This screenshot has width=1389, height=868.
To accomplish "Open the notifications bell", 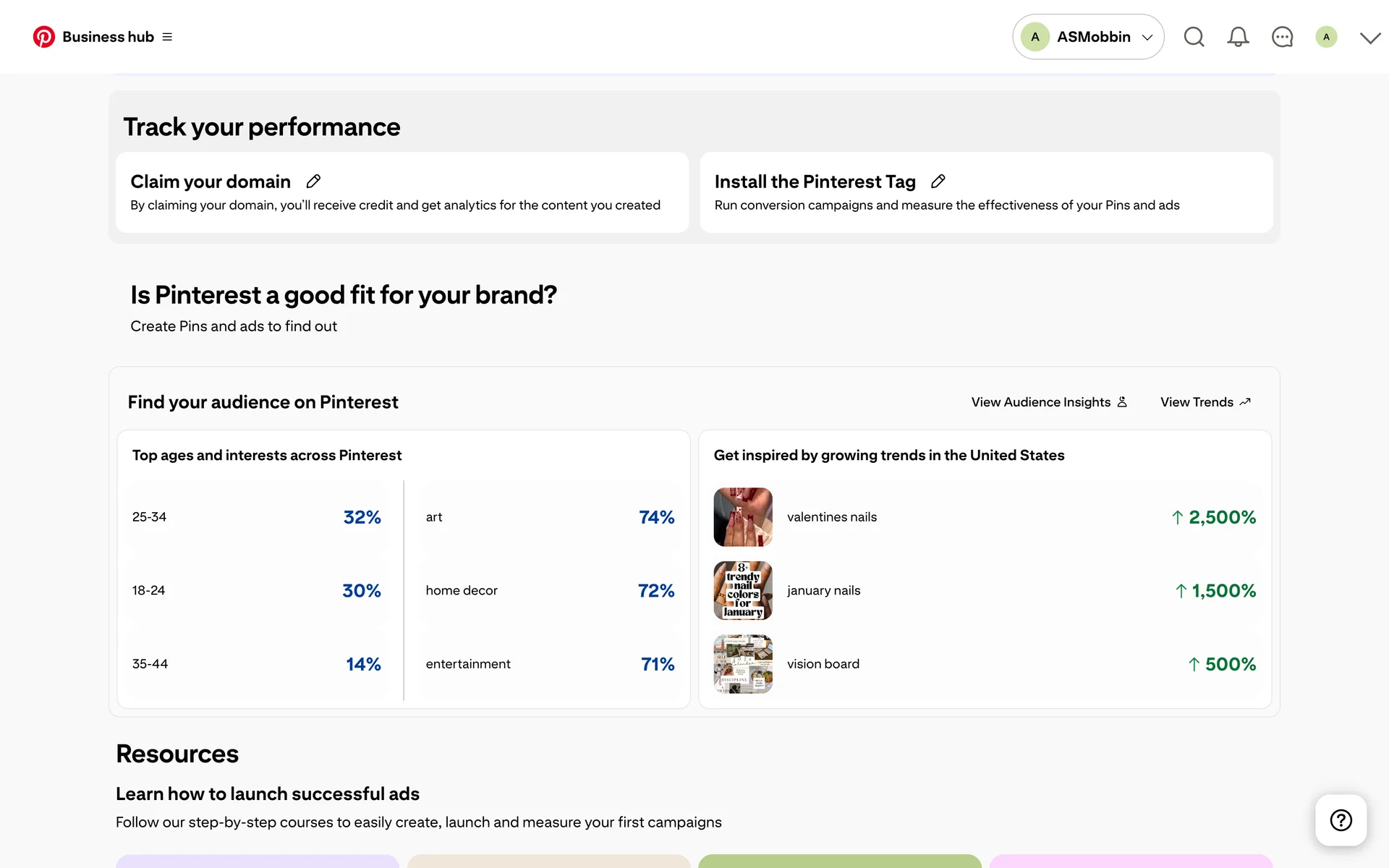I will [1238, 37].
